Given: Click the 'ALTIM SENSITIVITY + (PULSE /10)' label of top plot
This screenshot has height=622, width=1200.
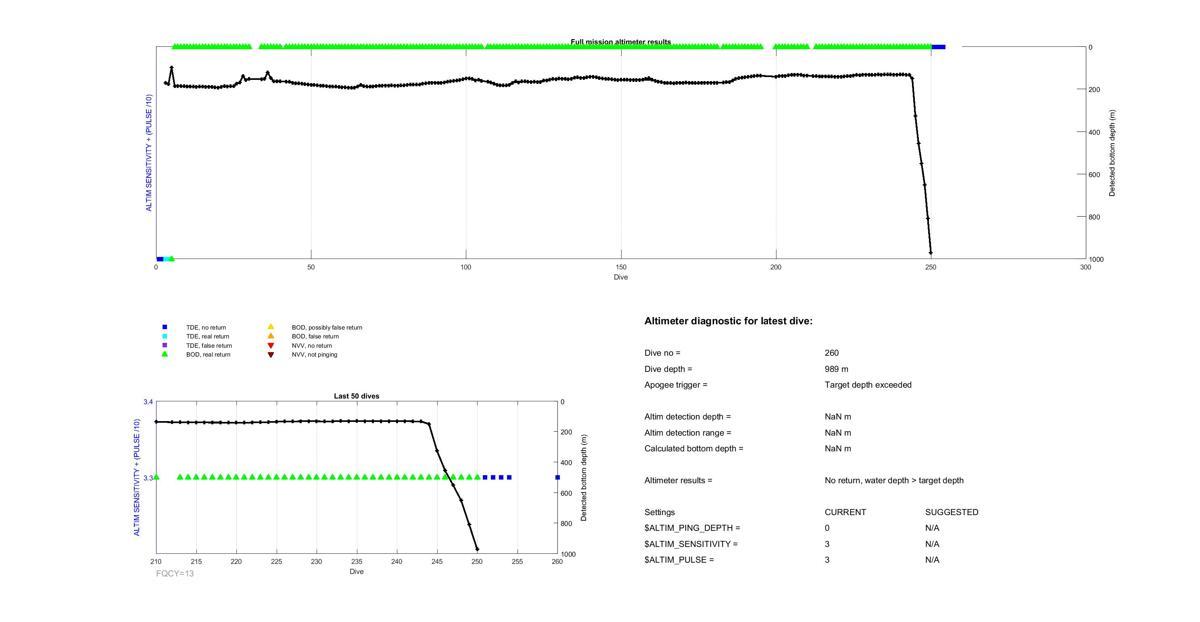Looking at the screenshot, I should (x=149, y=153).
